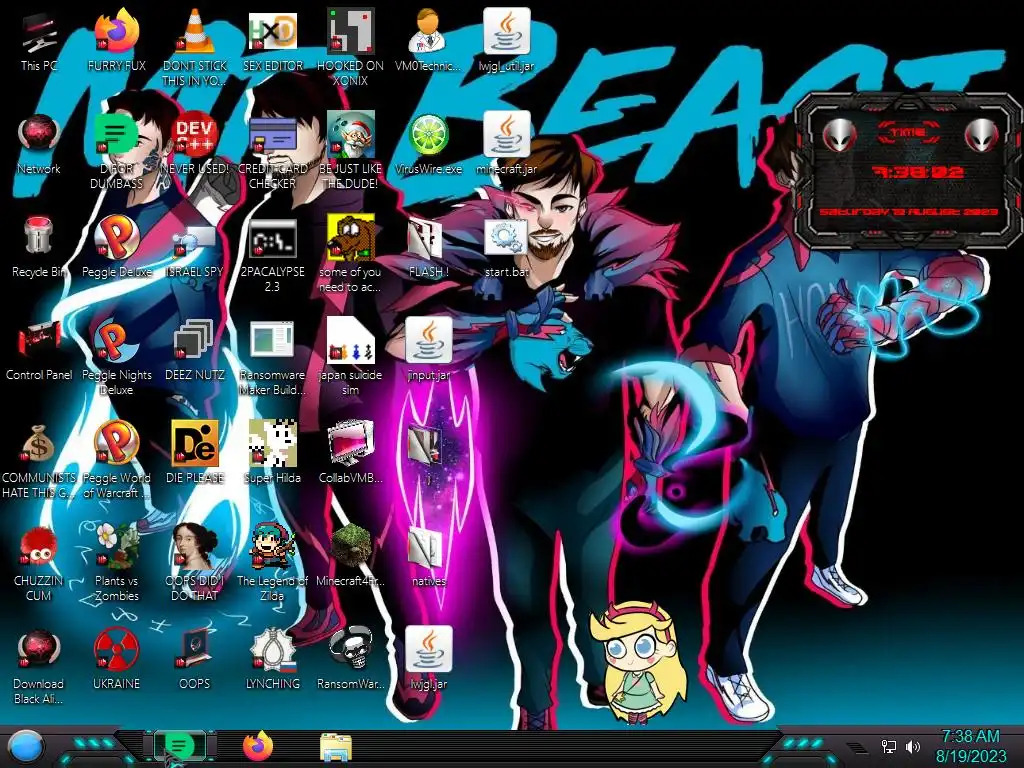Screen dimensions: 1024x768
Task: Click the right alien head on clock widget
Action: click(982, 136)
